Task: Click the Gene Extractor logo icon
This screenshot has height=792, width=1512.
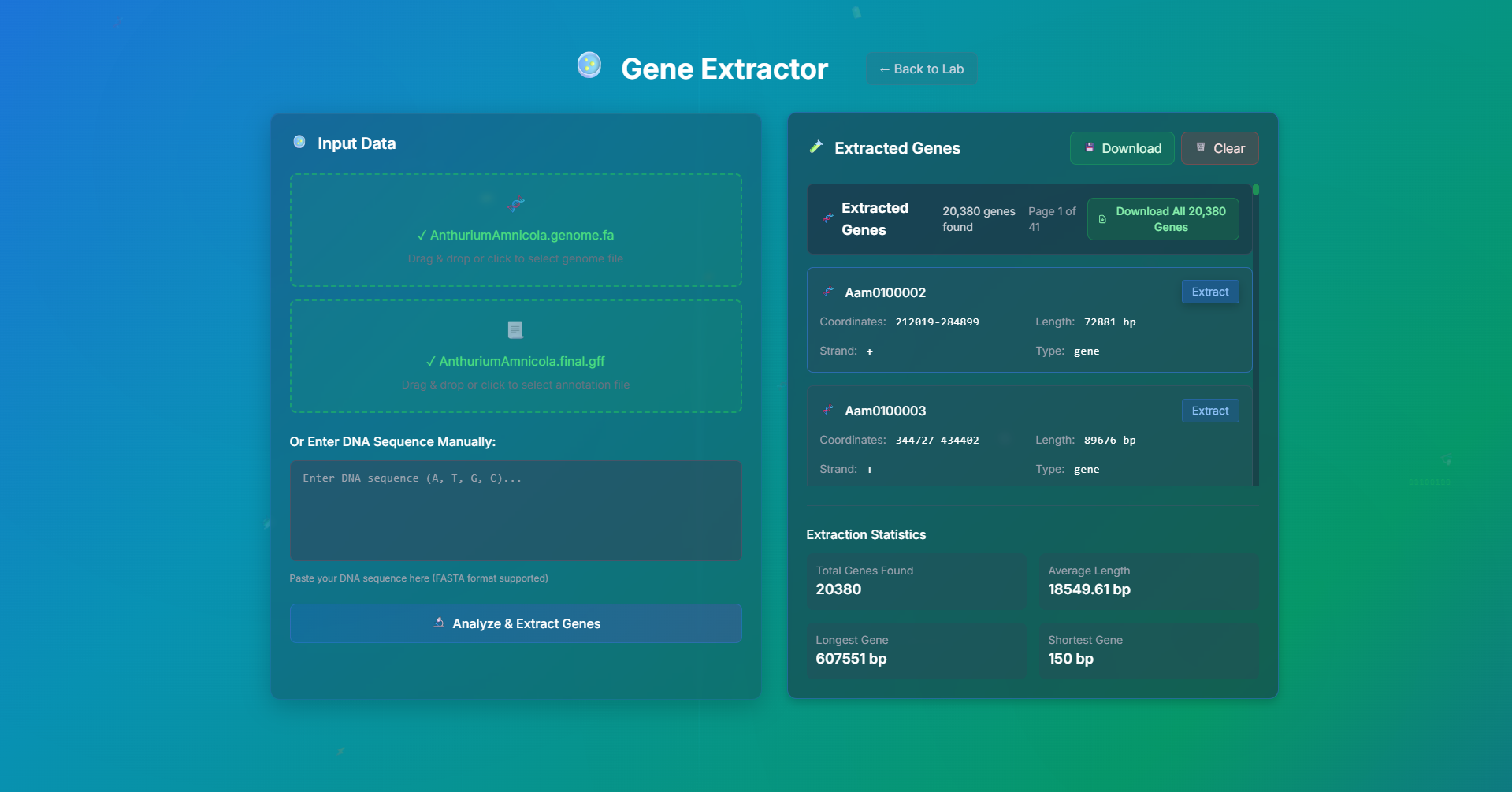Action: tap(589, 66)
